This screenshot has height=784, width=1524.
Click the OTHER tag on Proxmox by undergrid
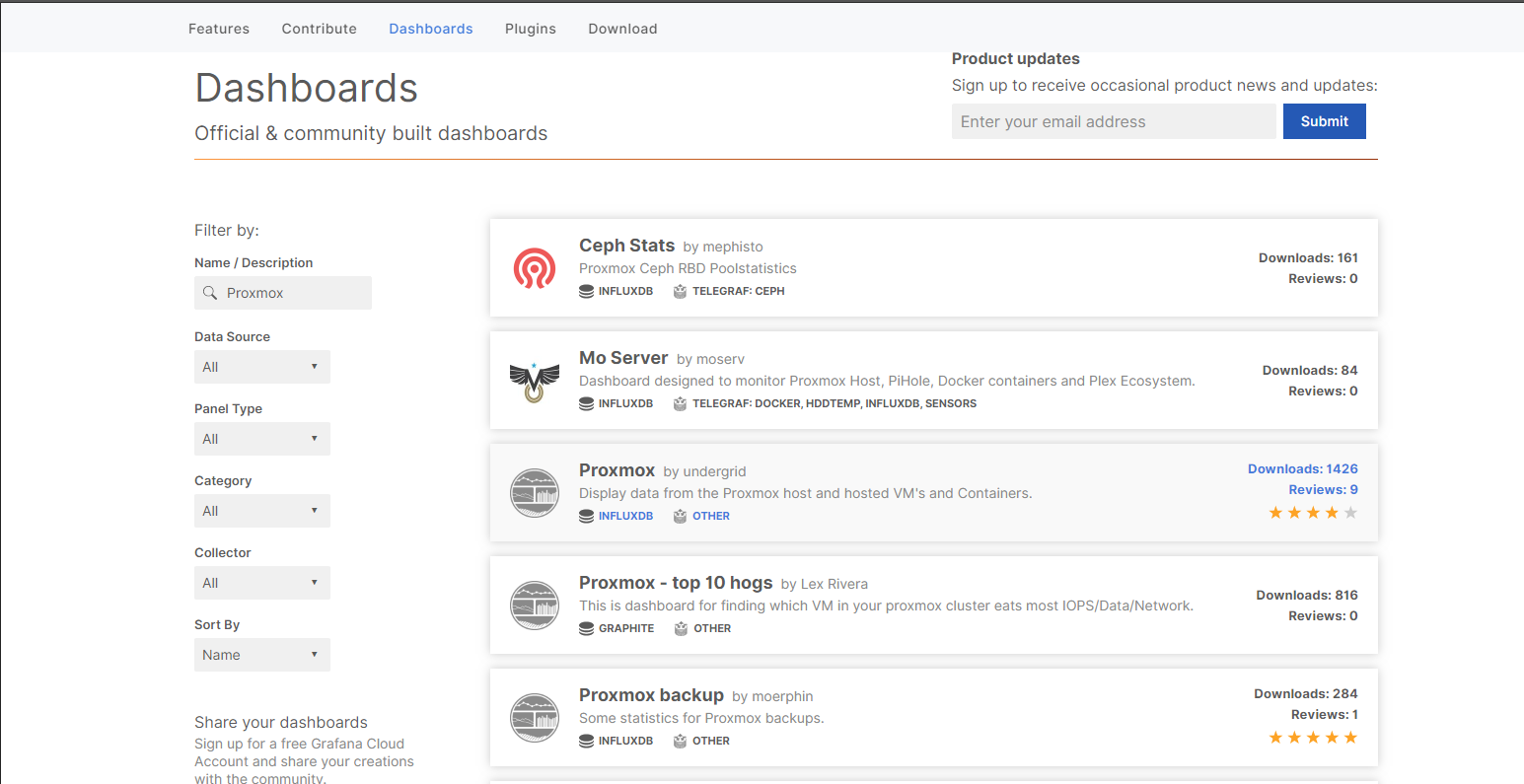pyautogui.click(x=711, y=516)
